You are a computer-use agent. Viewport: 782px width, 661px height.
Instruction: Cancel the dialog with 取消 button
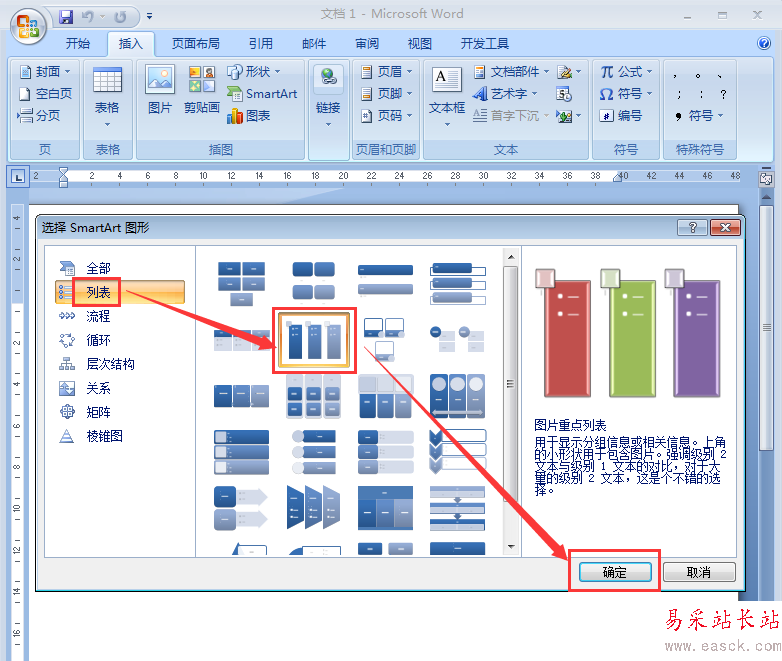pos(699,572)
